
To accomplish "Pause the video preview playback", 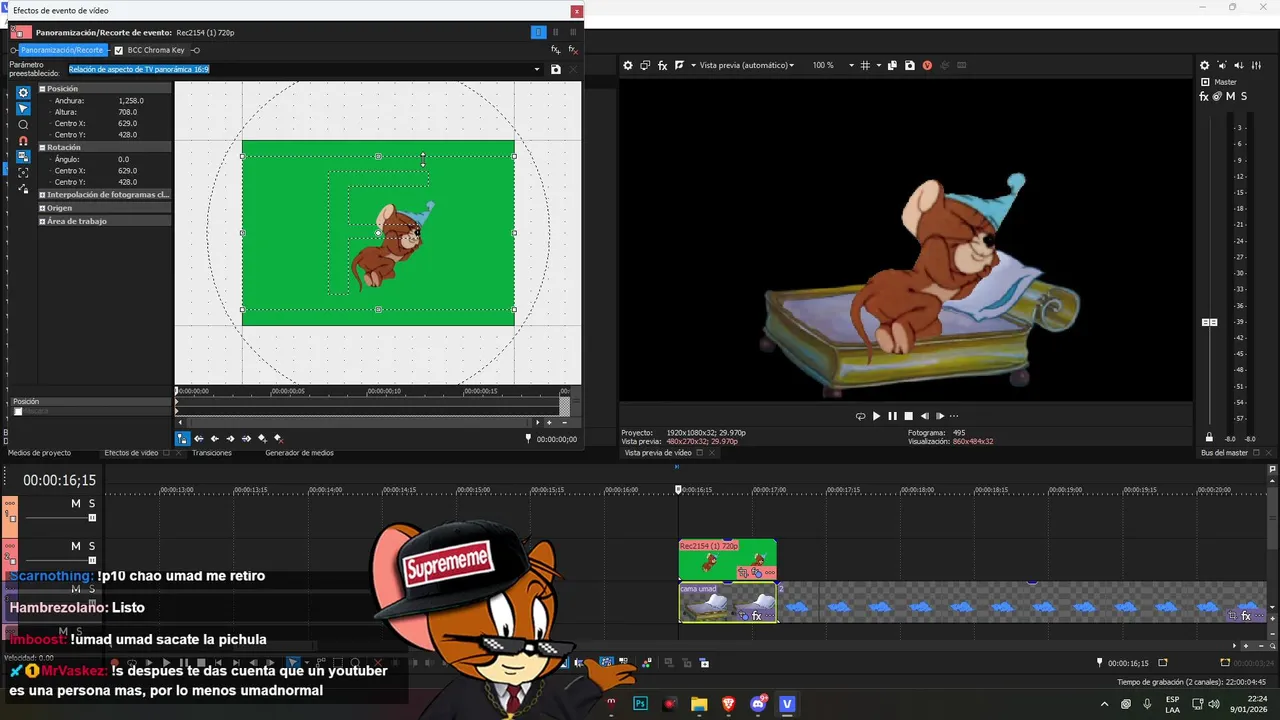I will click(892, 416).
